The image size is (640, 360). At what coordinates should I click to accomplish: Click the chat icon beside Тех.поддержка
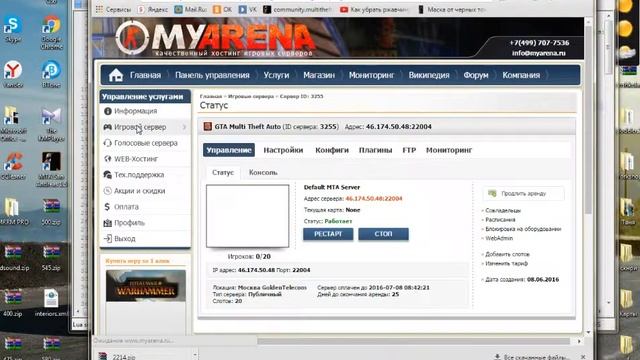108,175
